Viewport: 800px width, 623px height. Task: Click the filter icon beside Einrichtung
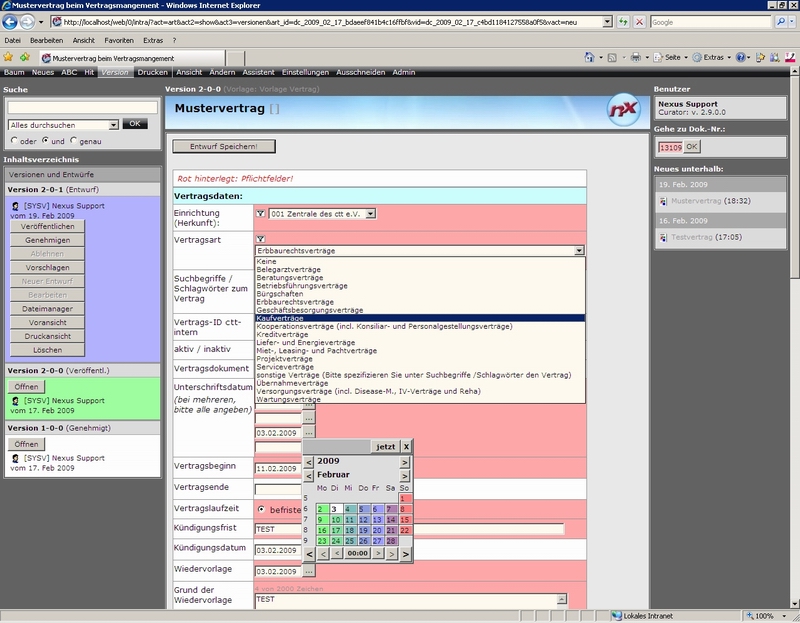[260, 214]
